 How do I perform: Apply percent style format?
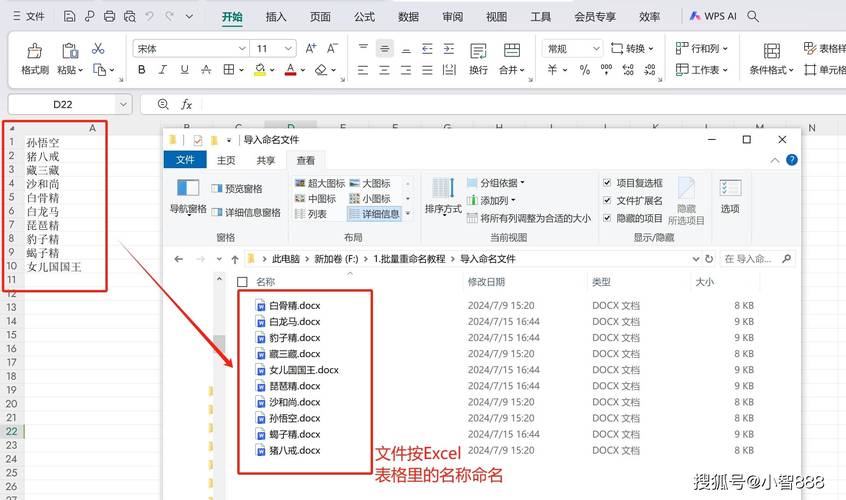tap(584, 70)
